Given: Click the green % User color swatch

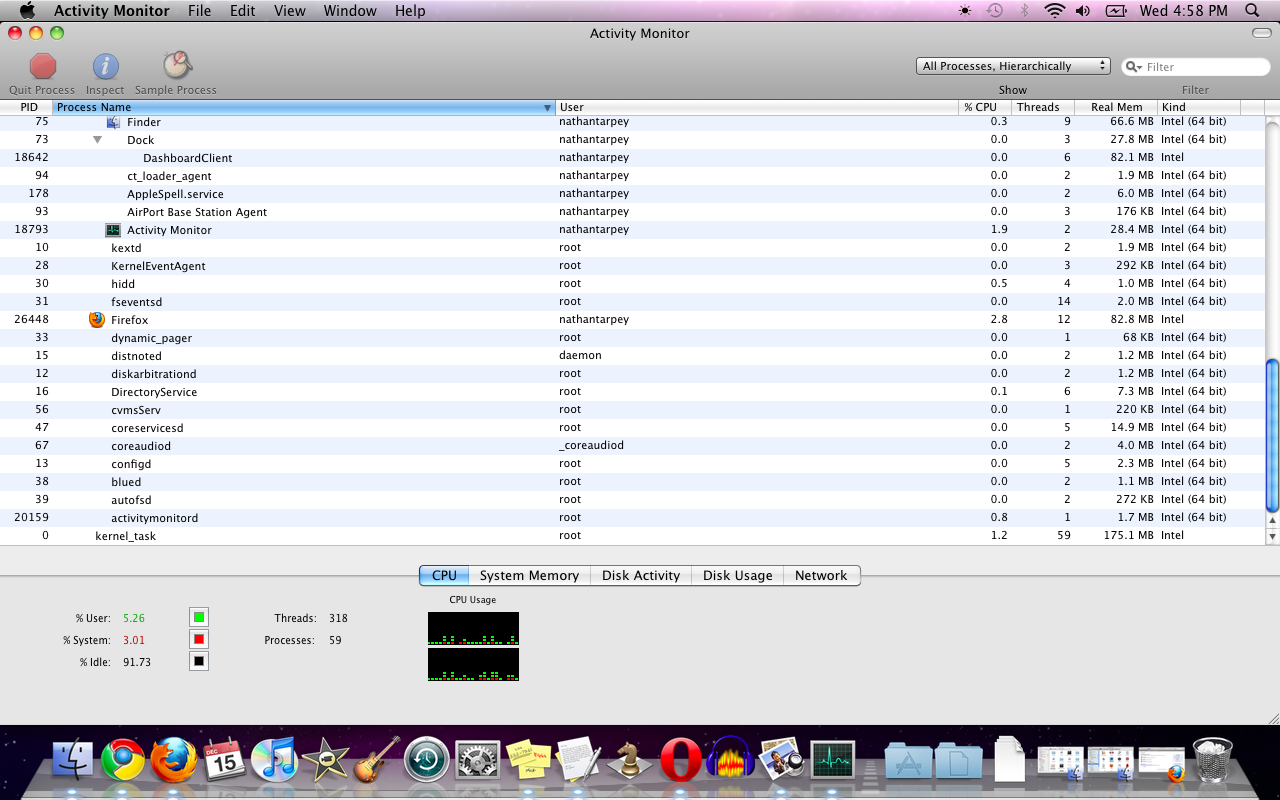Looking at the screenshot, I should [199, 617].
